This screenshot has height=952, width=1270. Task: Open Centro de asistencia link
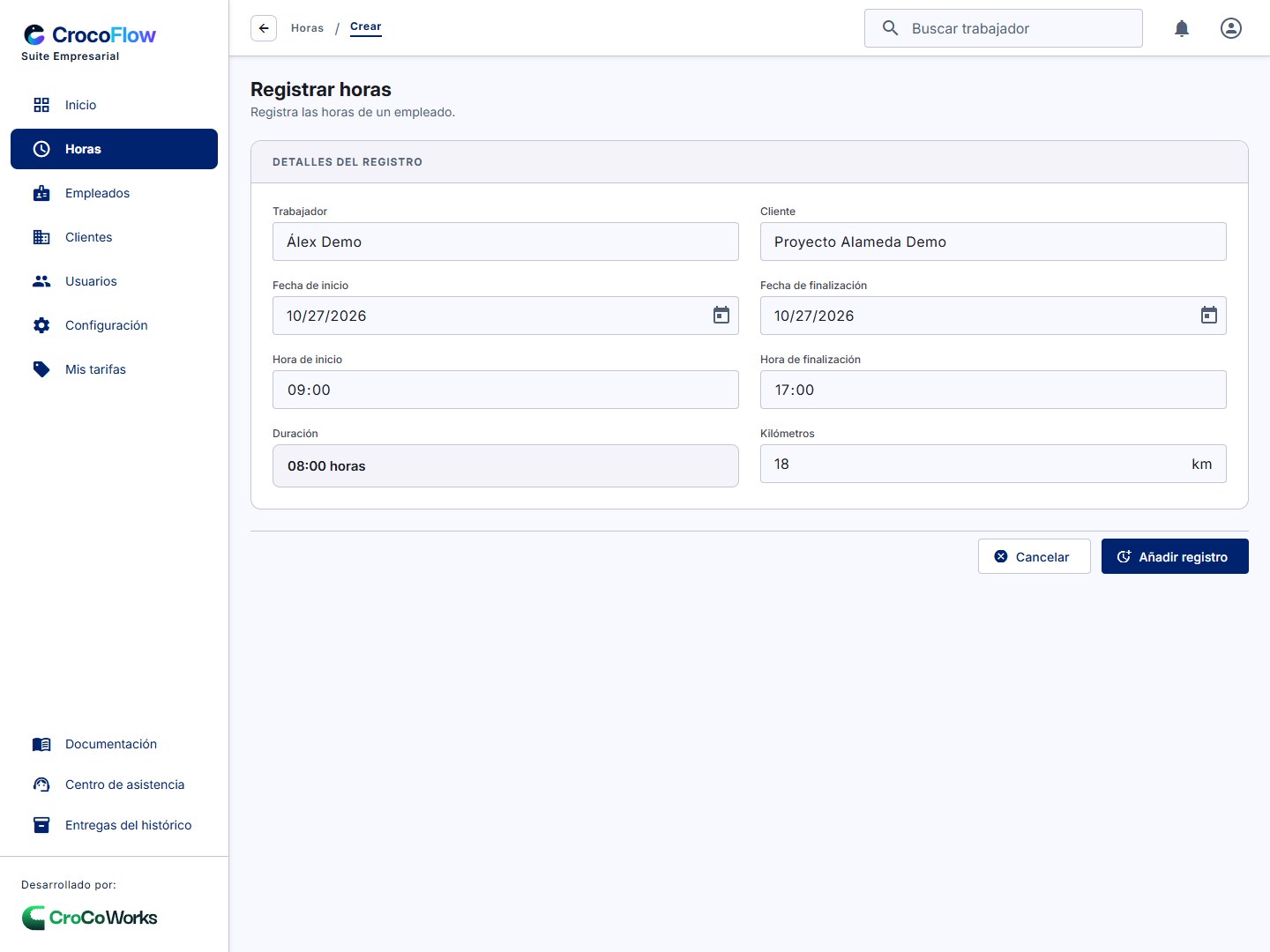point(114,785)
